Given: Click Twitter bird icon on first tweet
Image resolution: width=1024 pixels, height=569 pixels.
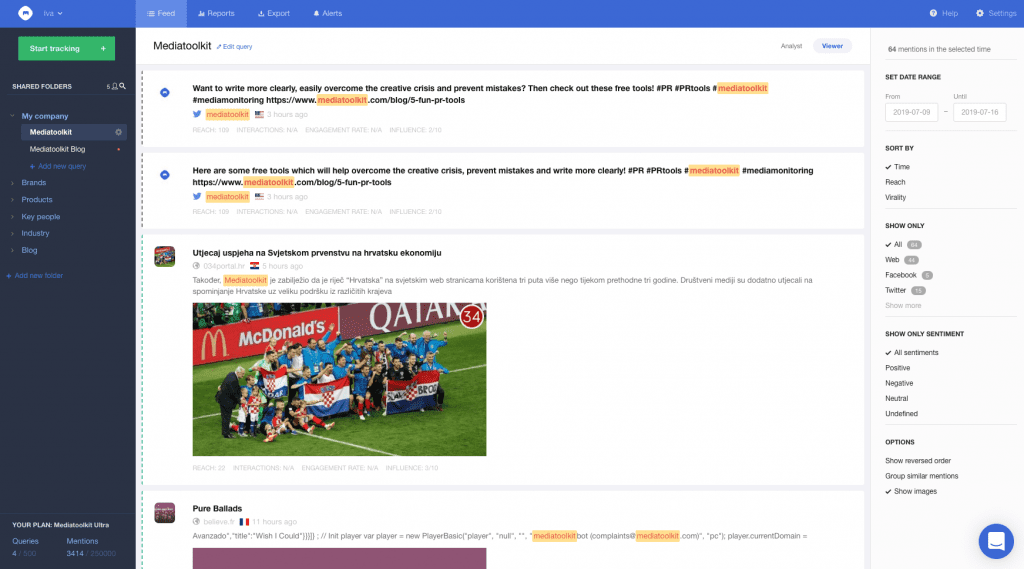Looking at the screenshot, I should pos(197,114).
